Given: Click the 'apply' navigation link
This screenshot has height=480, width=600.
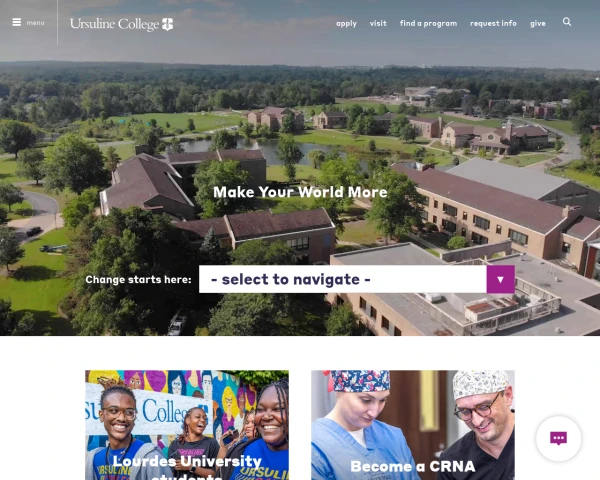Looking at the screenshot, I should (x=346, y=24).
